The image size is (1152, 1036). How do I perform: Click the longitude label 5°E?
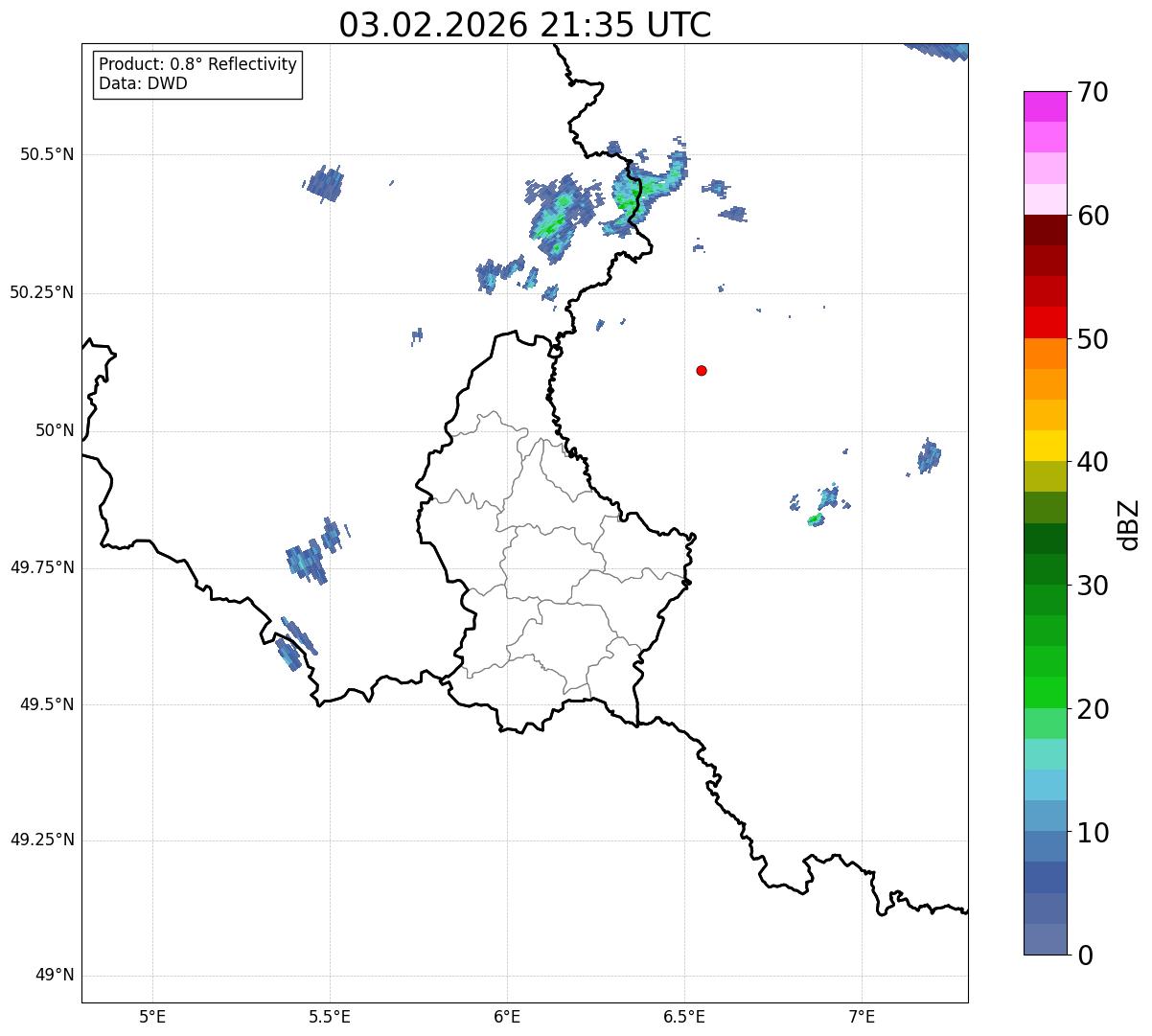(x=152, y=1016)
